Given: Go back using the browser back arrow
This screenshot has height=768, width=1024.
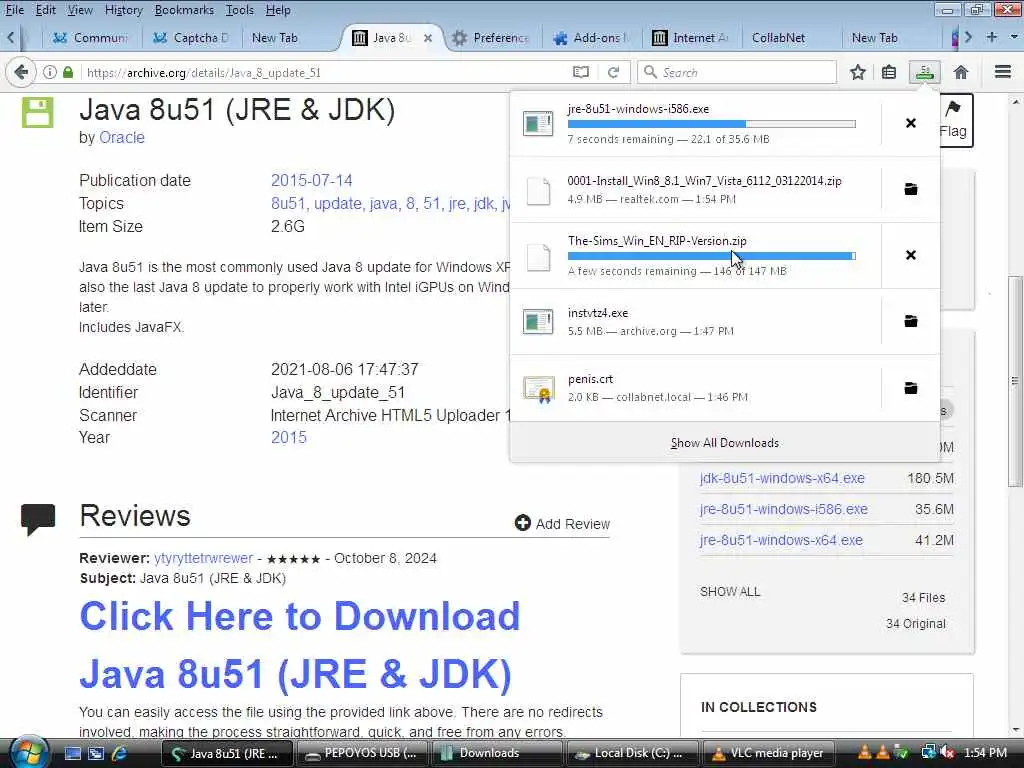Looking at the screenshot, I should (x=21, y=72).
